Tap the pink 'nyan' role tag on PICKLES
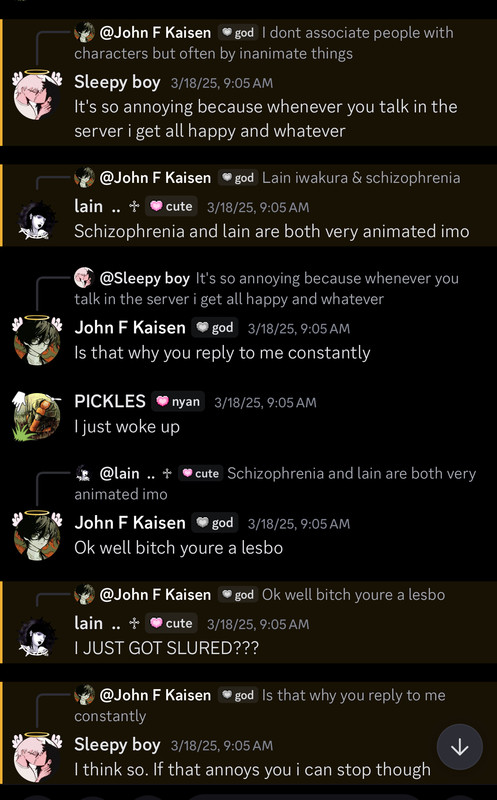The width and height of the screenshot is (497, 800). pyautogui.click(x=179, y=402)
